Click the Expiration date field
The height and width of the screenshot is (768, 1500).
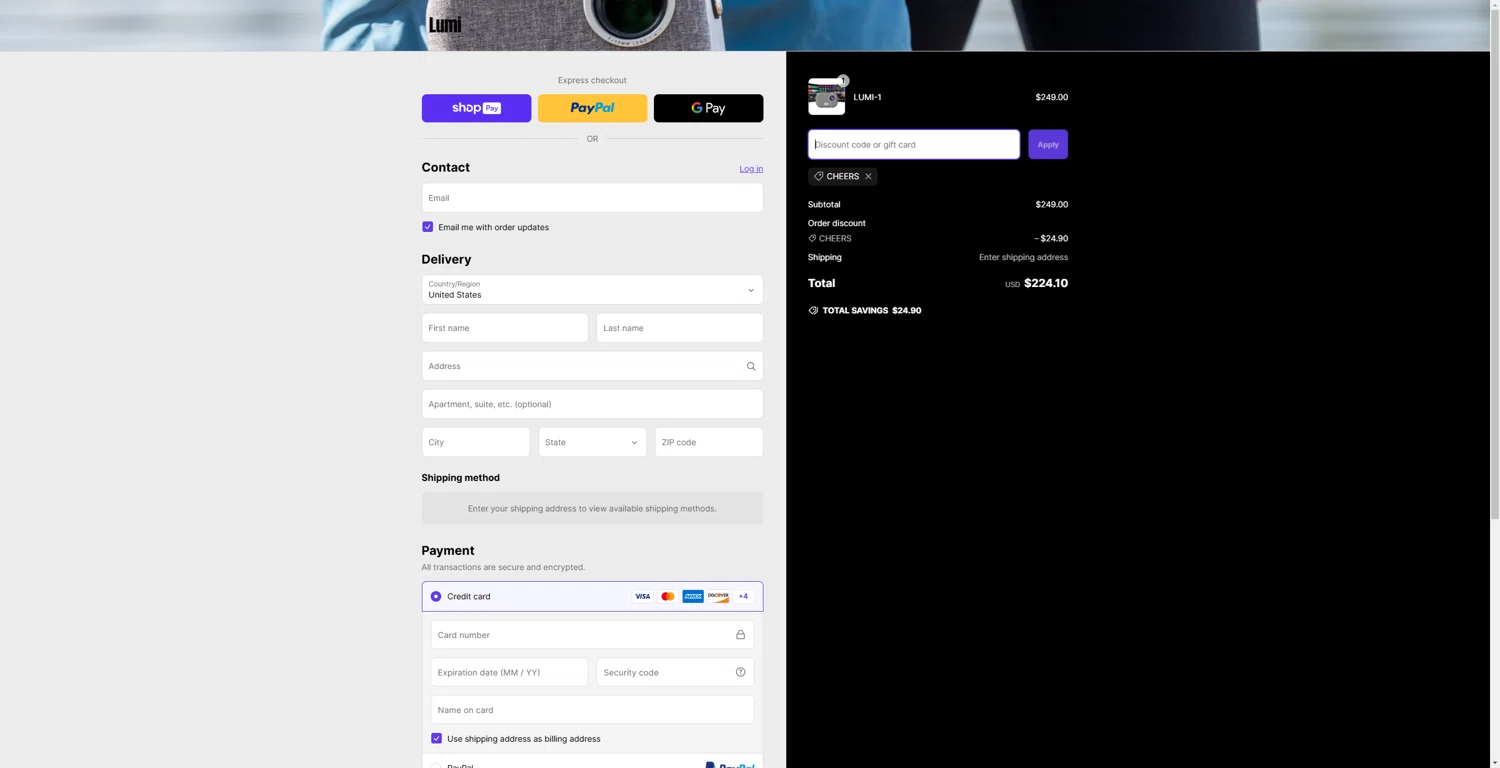(509, 672)
